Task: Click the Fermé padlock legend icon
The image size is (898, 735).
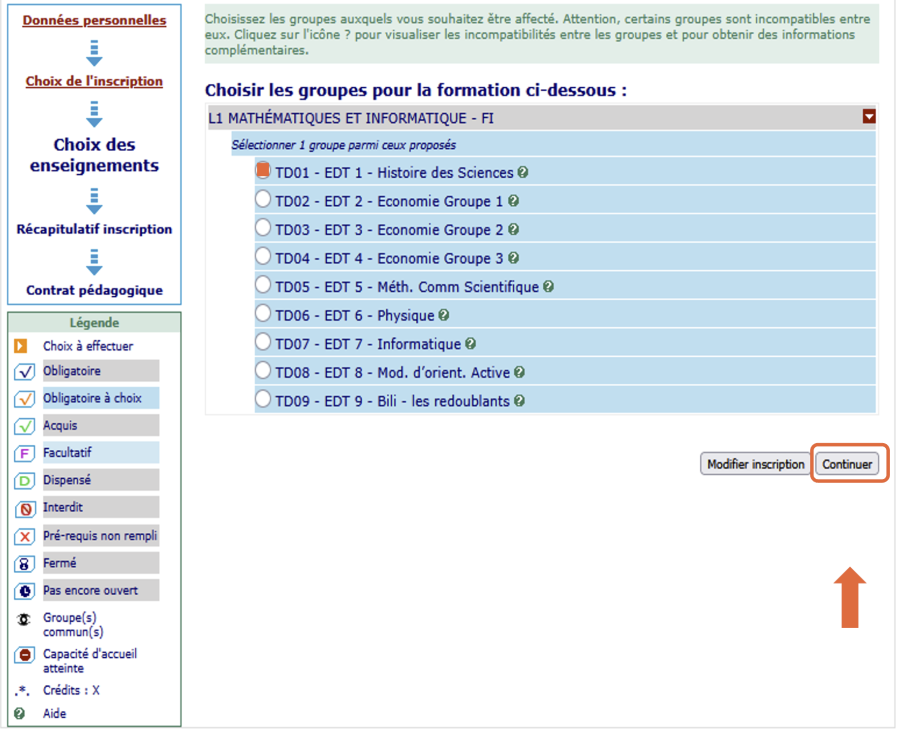Action: (25, 564)
